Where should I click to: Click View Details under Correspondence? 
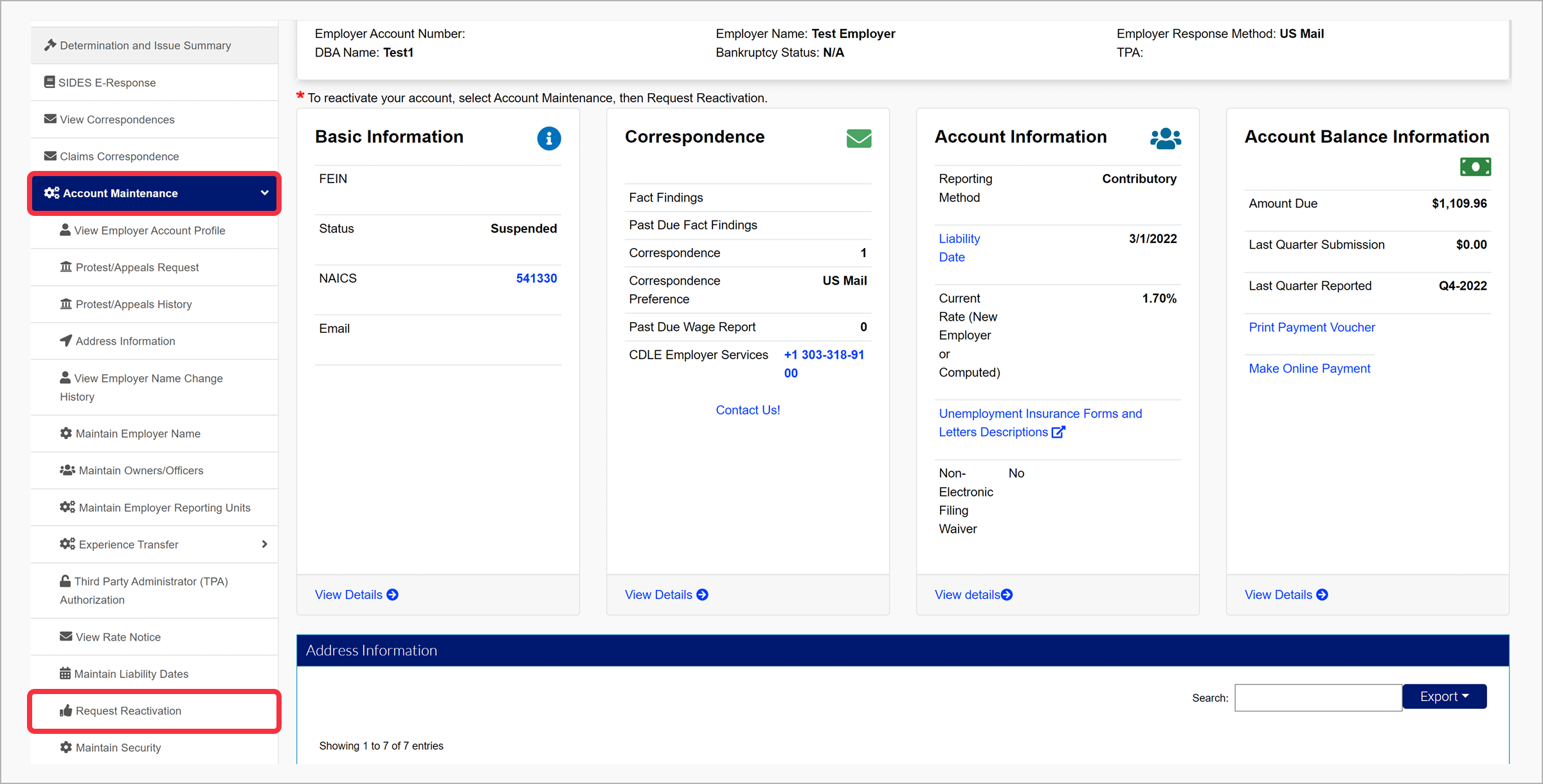(x=667, y=594)
